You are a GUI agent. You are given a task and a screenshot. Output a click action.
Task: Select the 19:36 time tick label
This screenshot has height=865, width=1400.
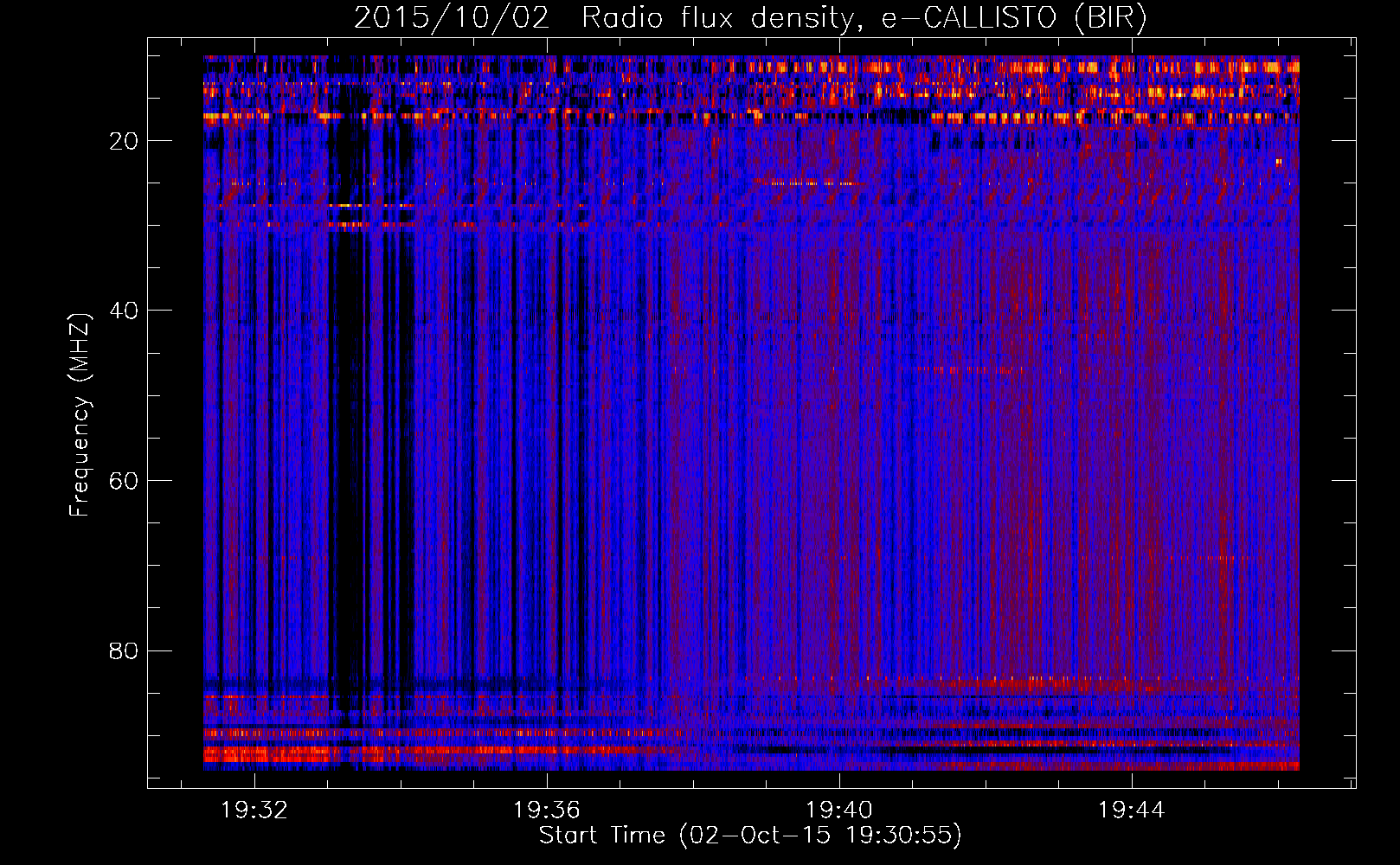click(546, 811)
